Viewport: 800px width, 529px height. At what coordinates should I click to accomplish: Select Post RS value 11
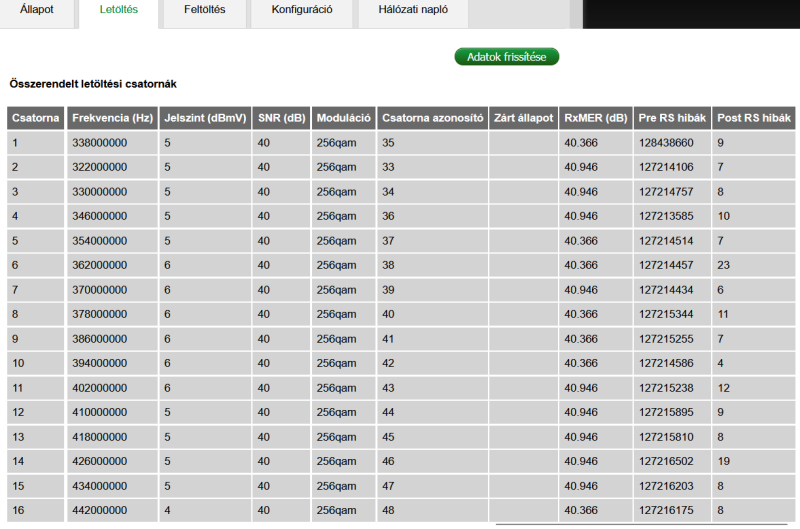(x=754, y=314)
